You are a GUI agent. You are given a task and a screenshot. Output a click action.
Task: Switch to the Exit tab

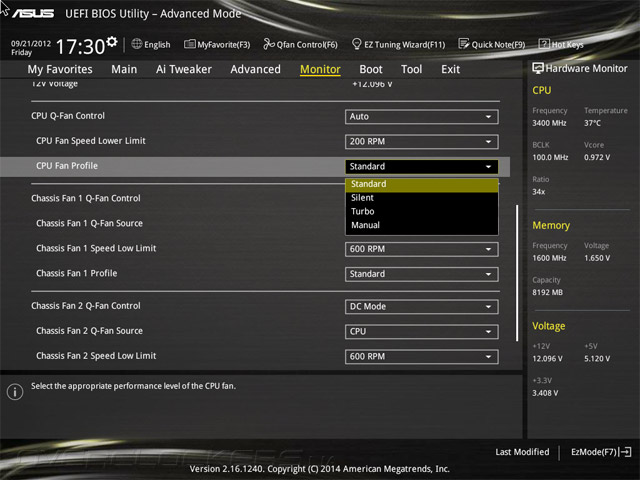pyautogui.click(x=451, y=69)
